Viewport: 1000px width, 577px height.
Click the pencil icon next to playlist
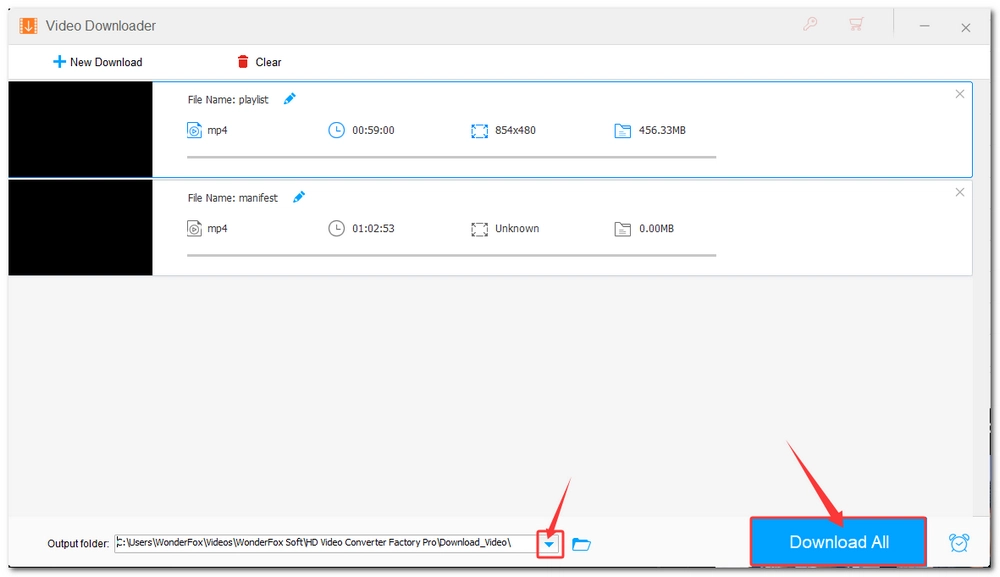pos(290,99)
